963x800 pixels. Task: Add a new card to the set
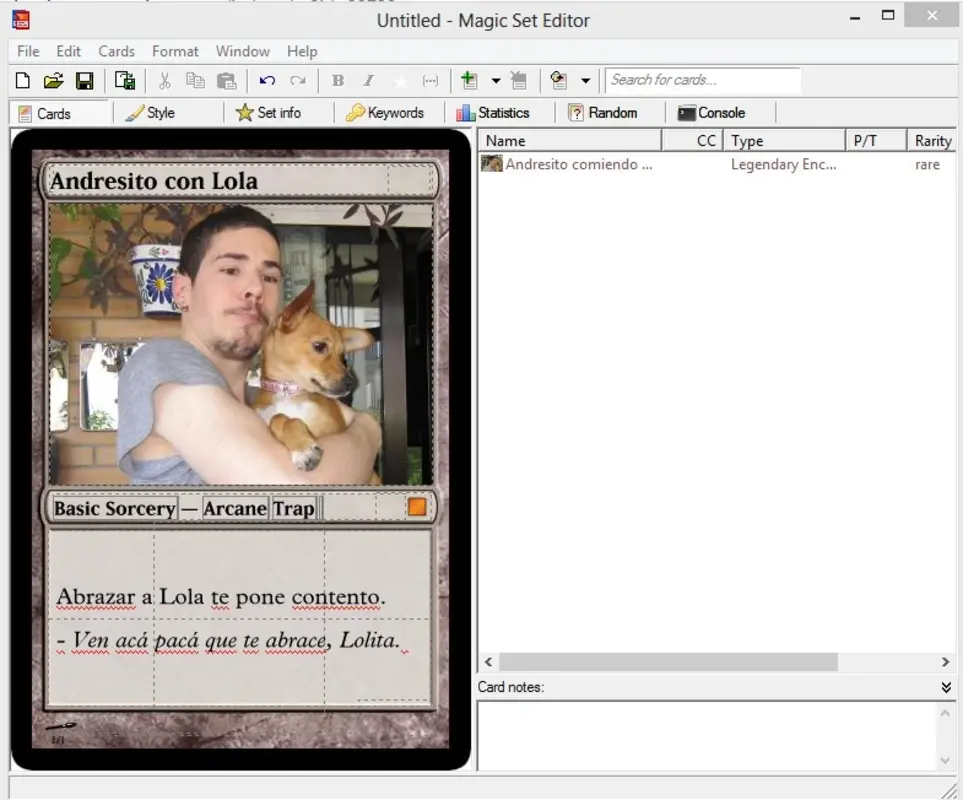pos(467,81)
